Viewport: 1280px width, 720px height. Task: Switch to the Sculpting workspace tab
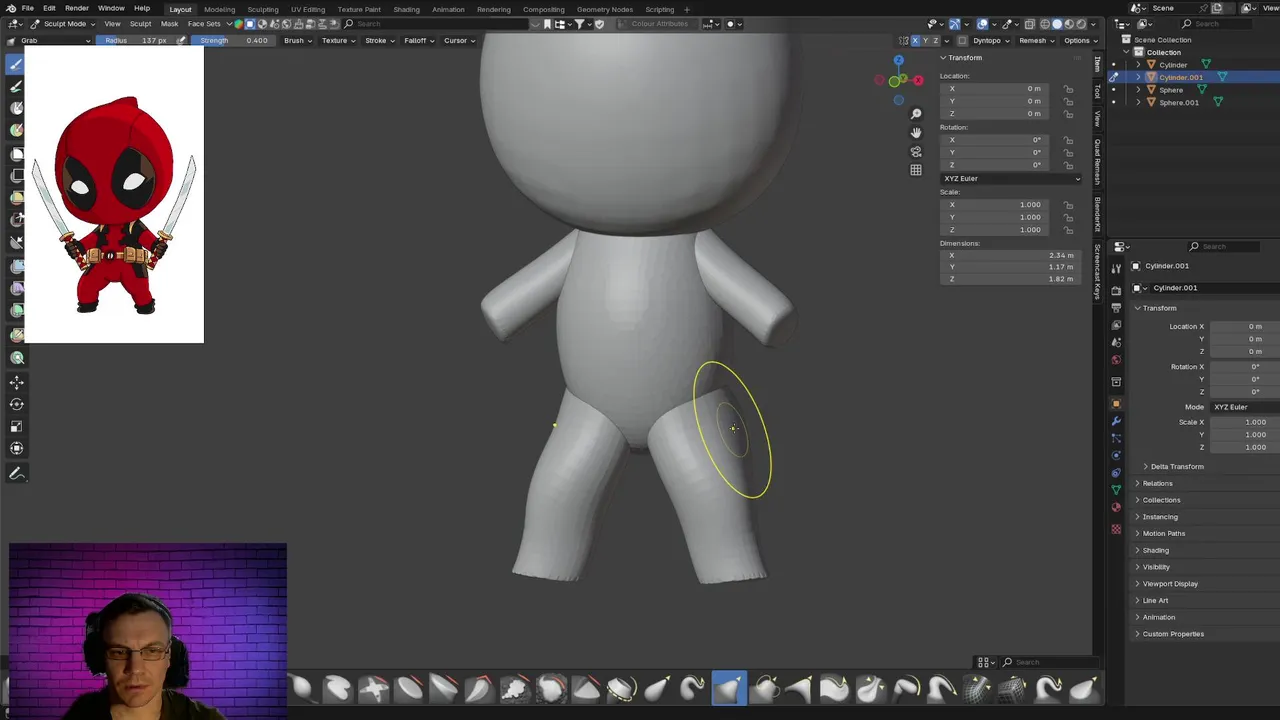pyautogui.click(x=263, y=9)
